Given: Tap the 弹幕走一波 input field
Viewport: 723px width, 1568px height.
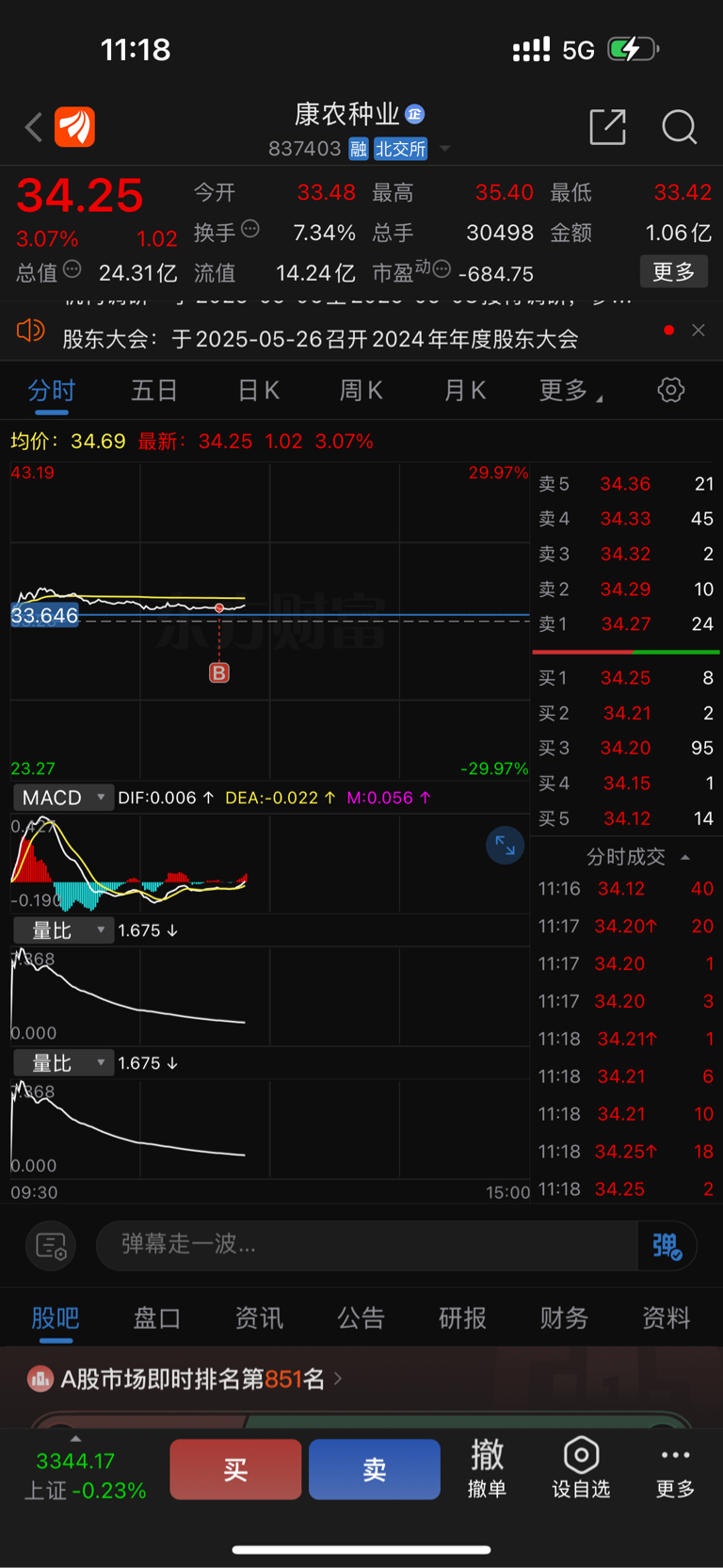Looking at the screenshot, I should coord(367,1245).
